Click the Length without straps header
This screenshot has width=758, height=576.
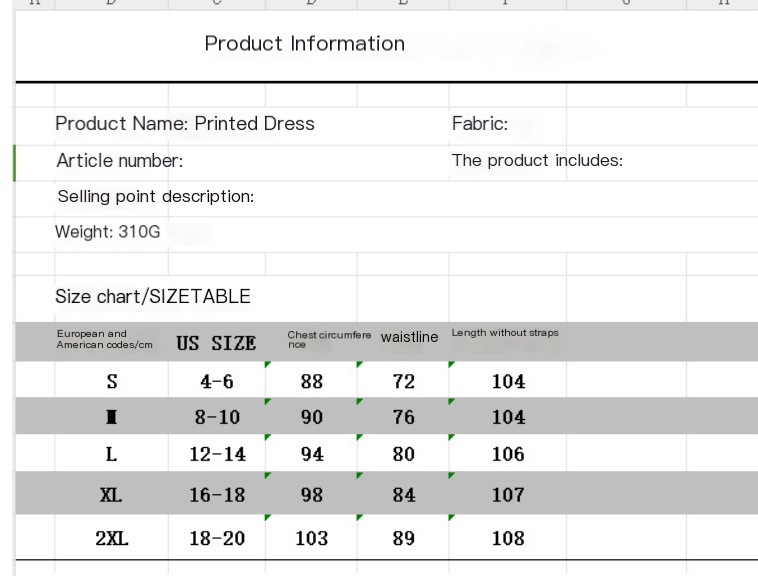tap(505, 333)
